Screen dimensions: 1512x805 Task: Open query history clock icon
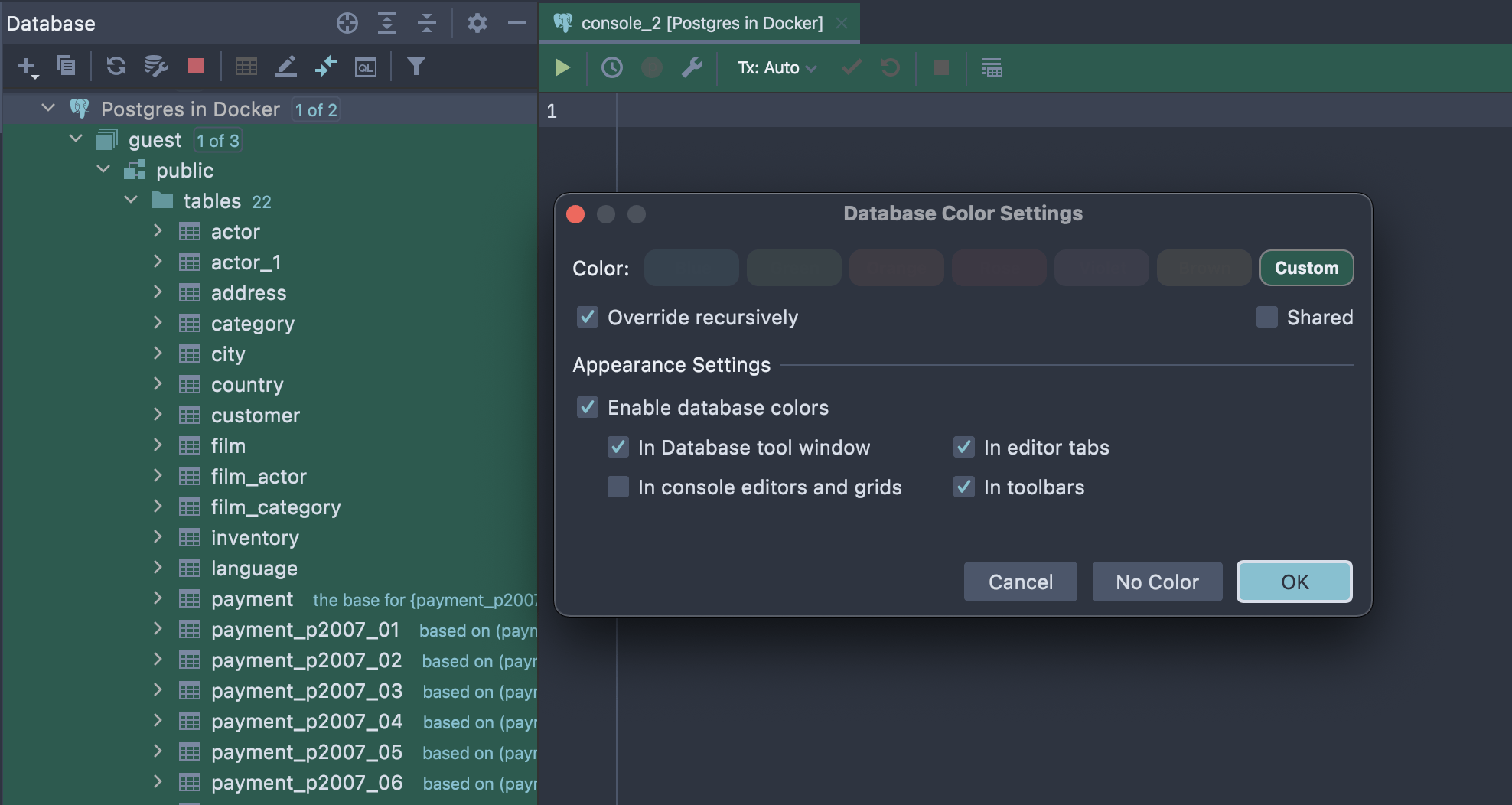pos(611,68)
